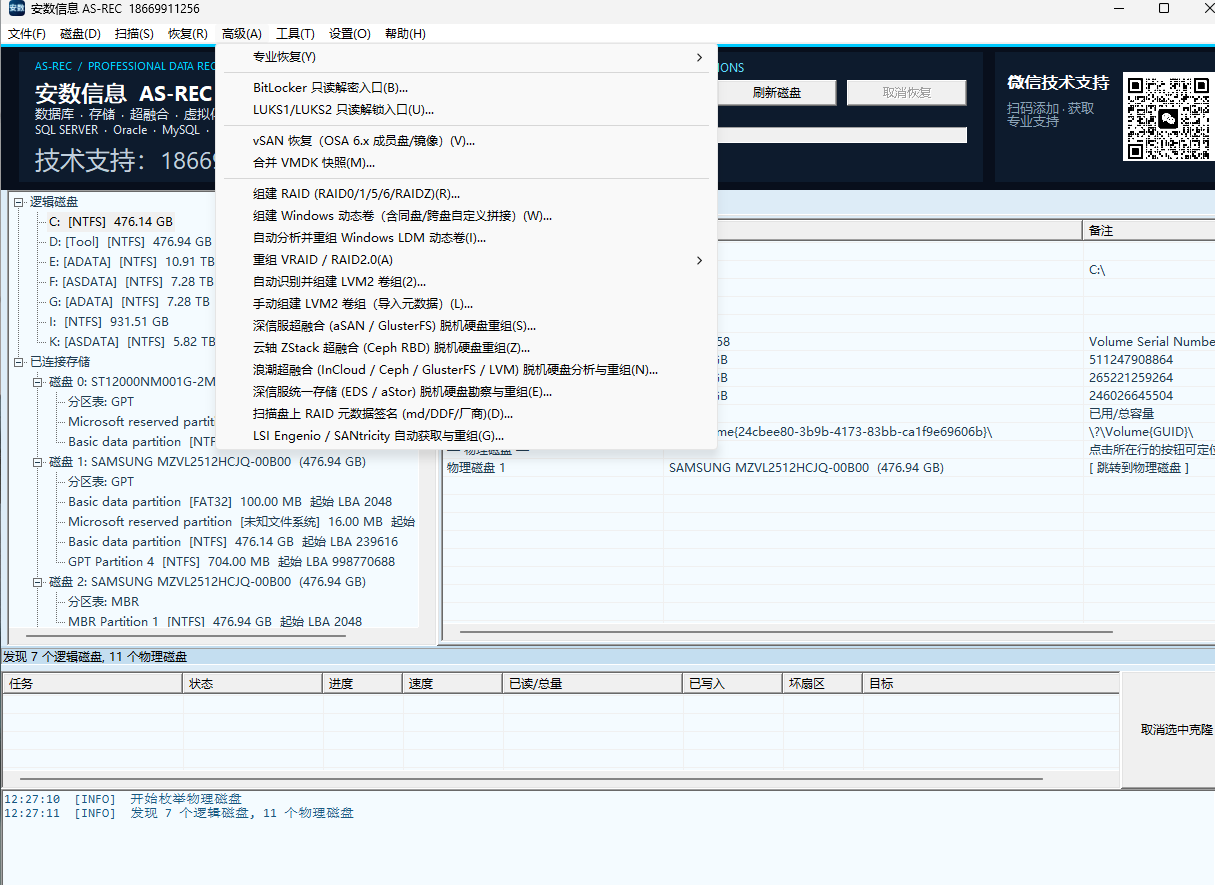1215x885 pixels.
Task: Click the 刷新磁盘 button
Action: coord(777,93)
